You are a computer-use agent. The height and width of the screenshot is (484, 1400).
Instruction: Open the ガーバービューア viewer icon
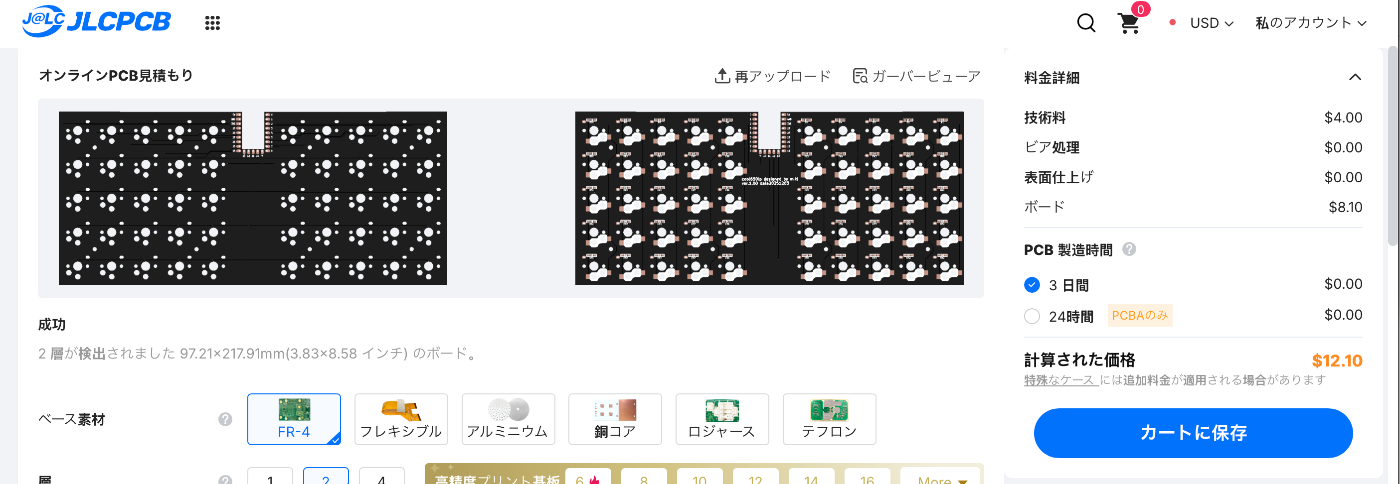point(860,76)
